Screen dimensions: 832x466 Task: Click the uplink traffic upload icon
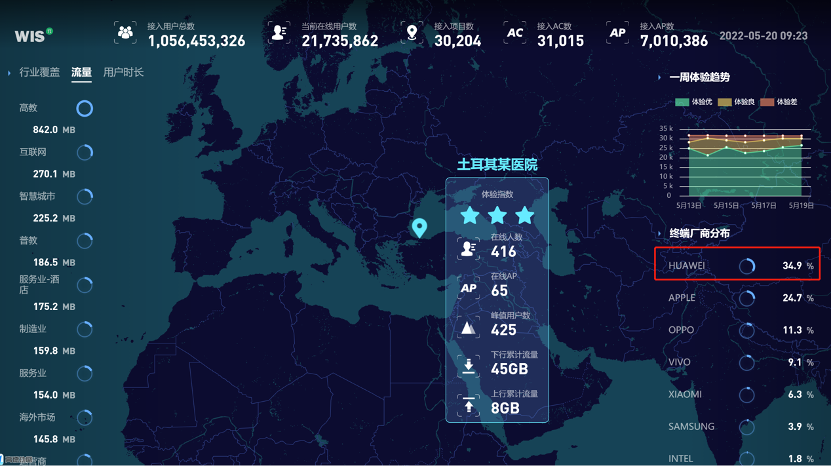(468, 405)
